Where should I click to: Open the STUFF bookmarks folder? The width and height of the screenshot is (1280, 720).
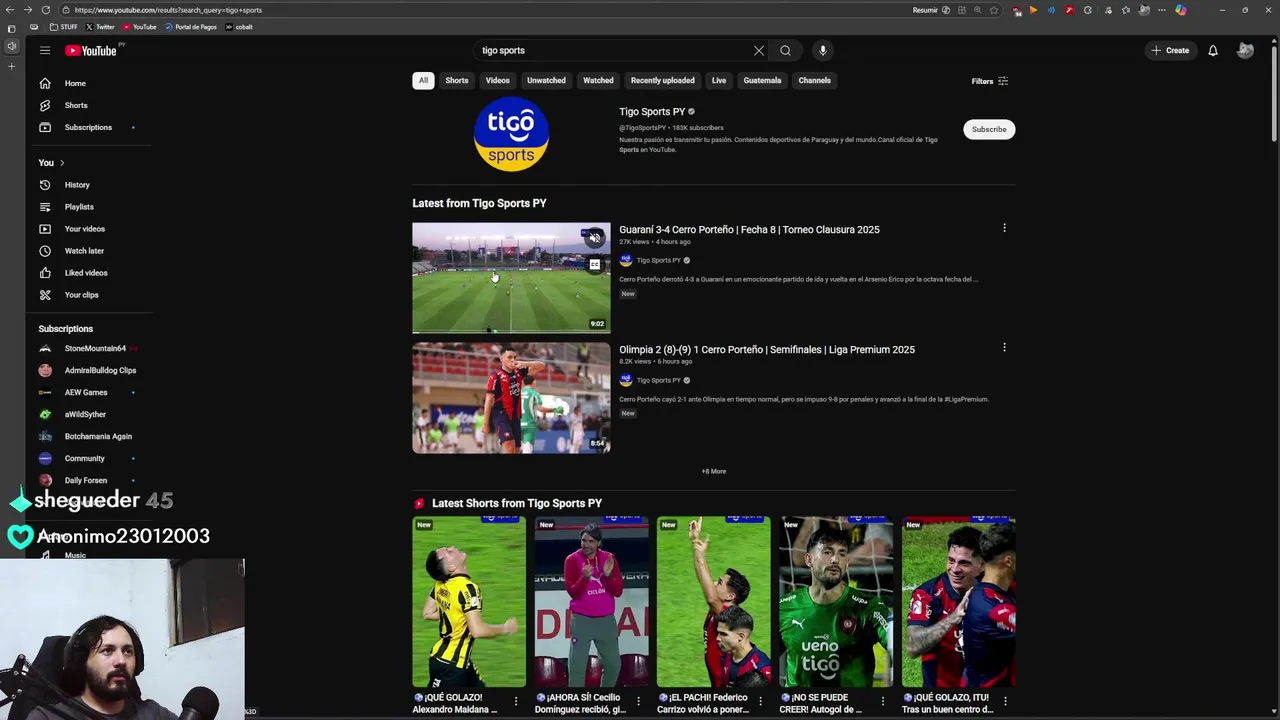click(63, 27)
